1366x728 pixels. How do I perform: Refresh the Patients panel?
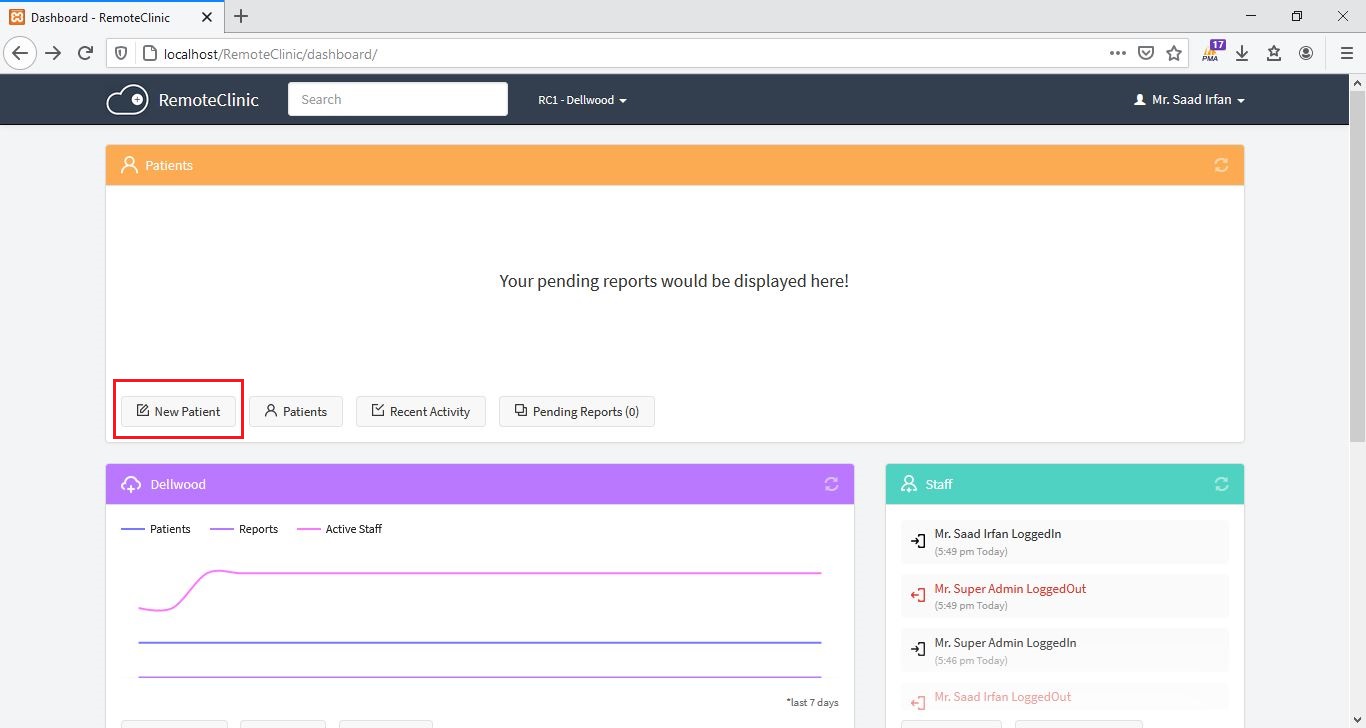pyautogui.click(x=1221, y=164)
